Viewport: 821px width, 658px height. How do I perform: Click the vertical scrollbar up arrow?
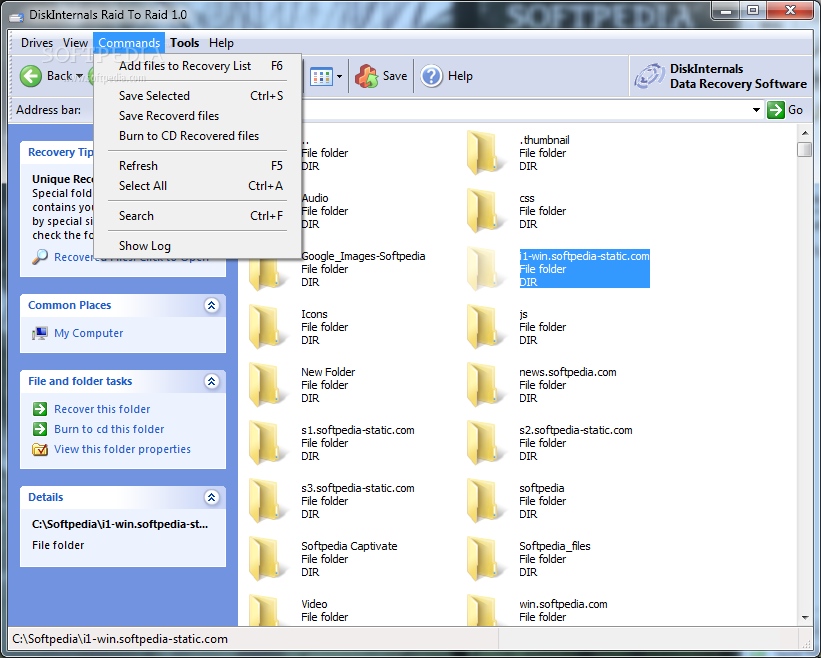(805, 133)
